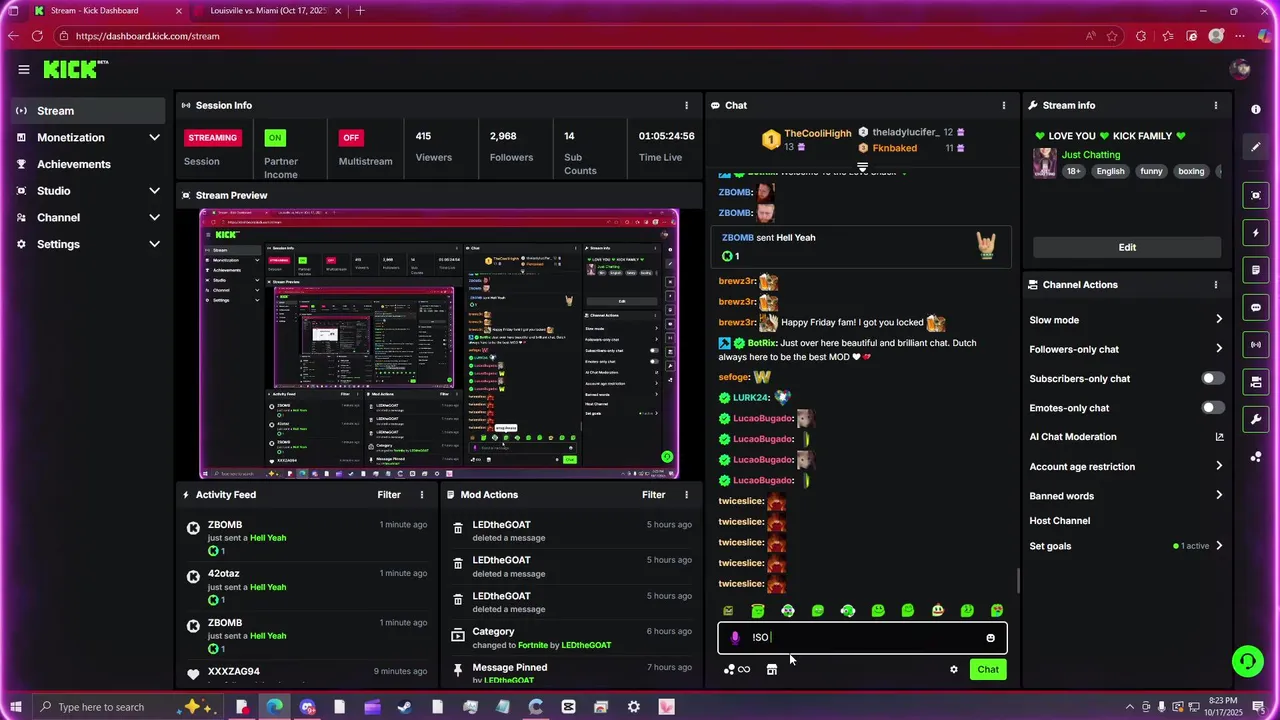
Task: Click the green support headset button
Action: [1247, 661]
